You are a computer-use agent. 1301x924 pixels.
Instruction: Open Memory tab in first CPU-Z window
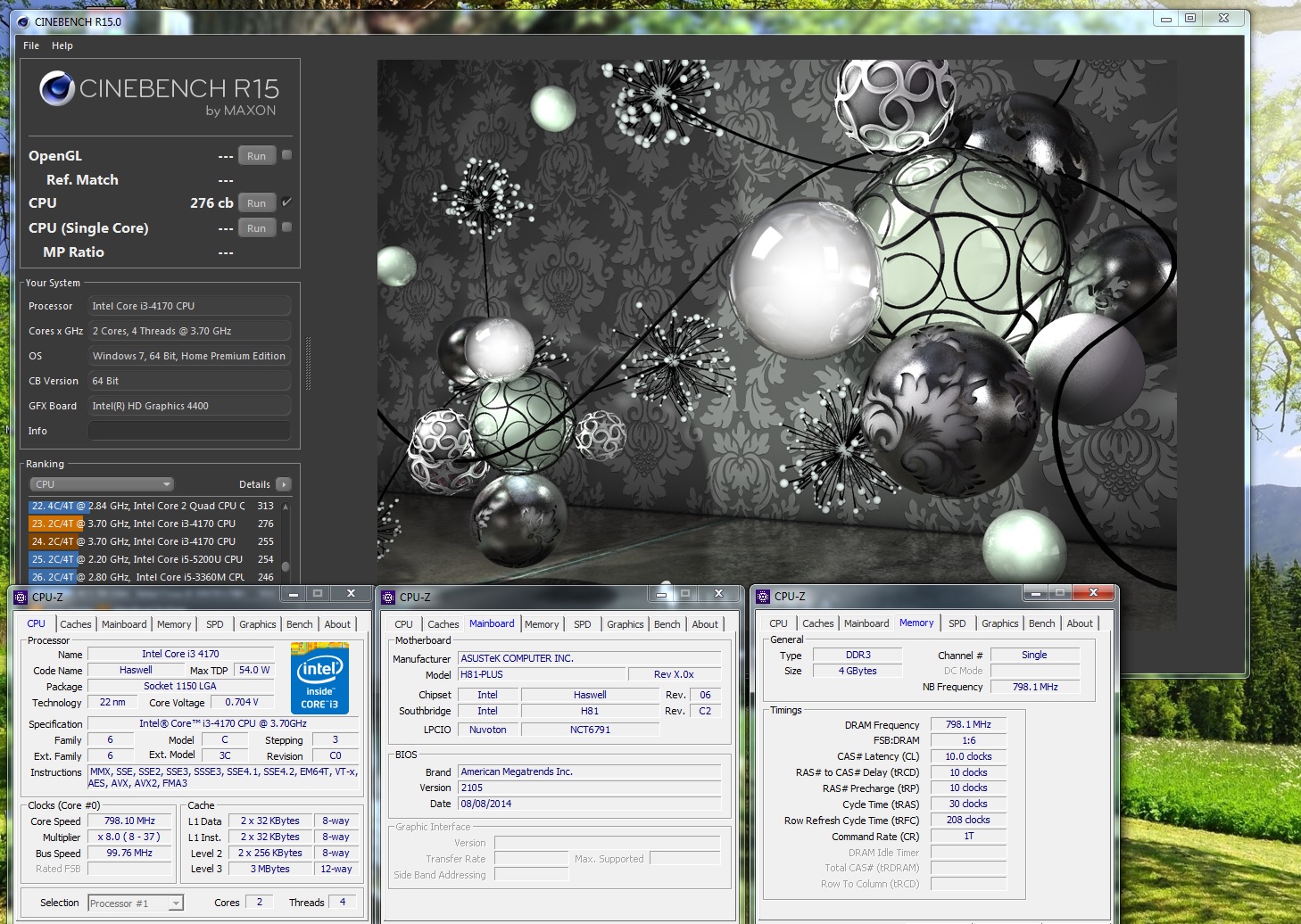[x=174, y=624]
